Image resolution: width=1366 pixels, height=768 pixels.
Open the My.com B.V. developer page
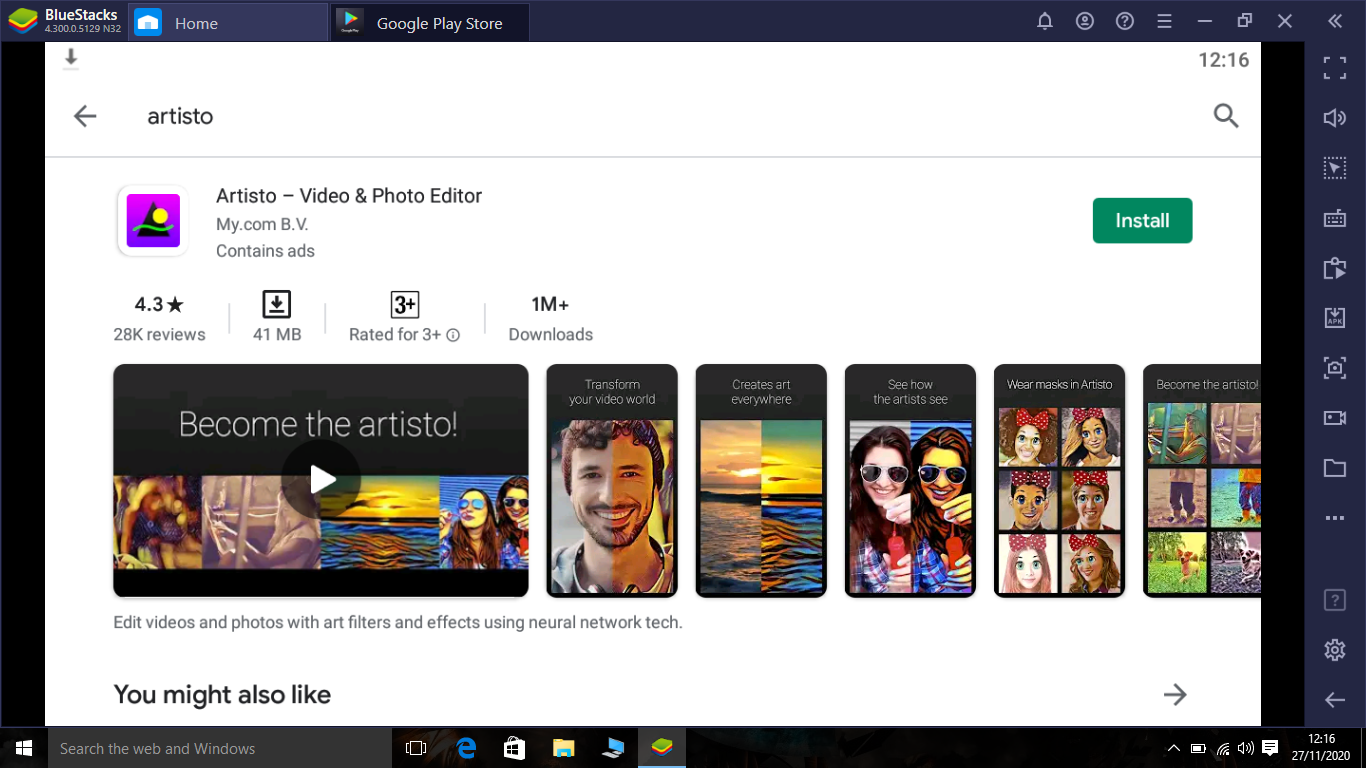click(262, 225)
